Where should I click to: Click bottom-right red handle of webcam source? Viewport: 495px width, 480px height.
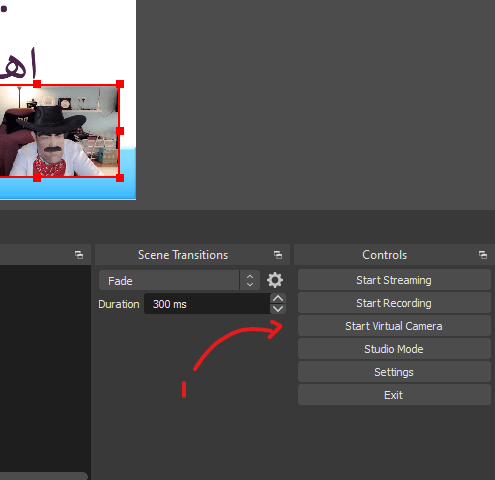[x=120, y=178]
